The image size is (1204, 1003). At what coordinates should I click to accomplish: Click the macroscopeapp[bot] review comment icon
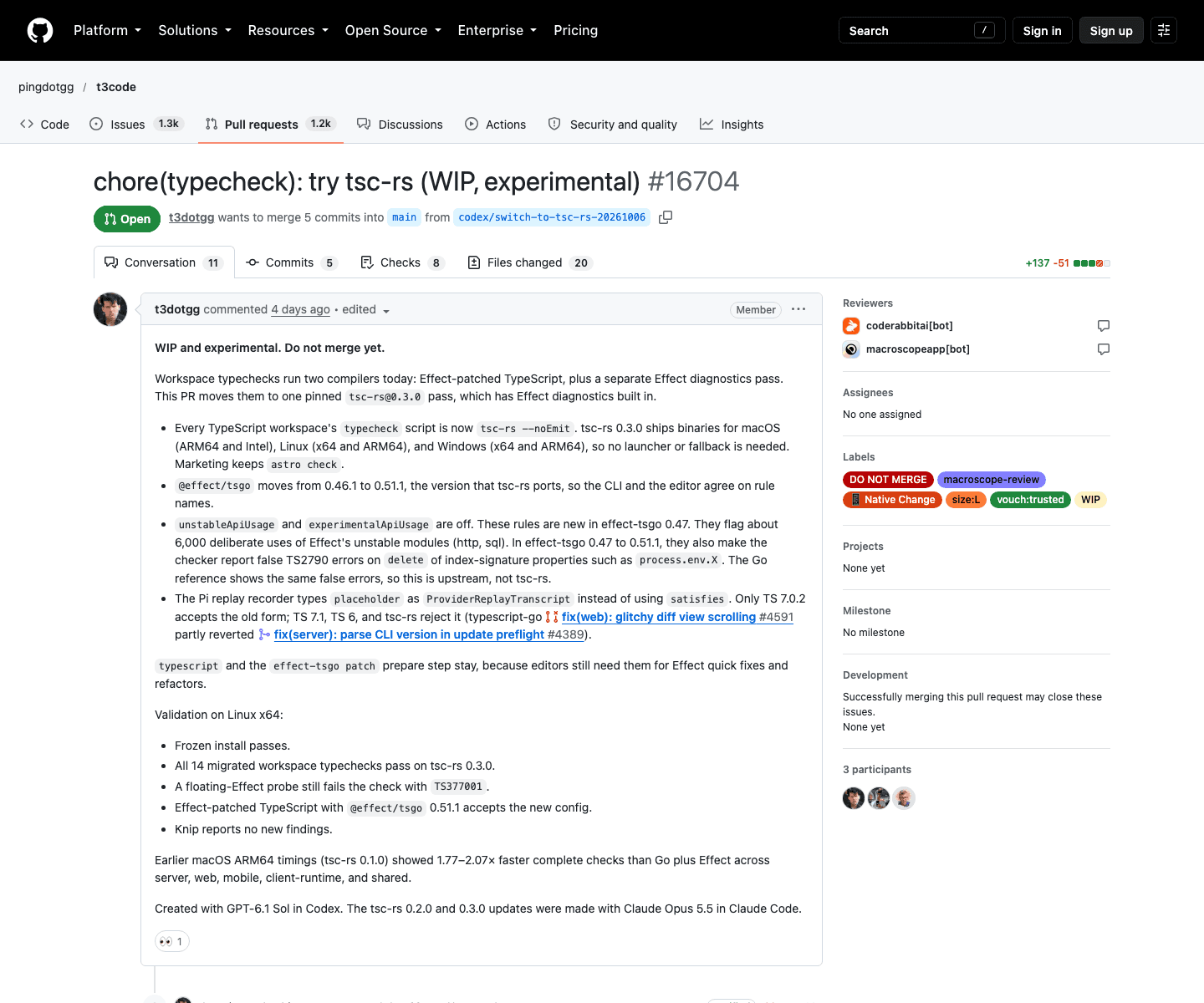point(1104,349)
